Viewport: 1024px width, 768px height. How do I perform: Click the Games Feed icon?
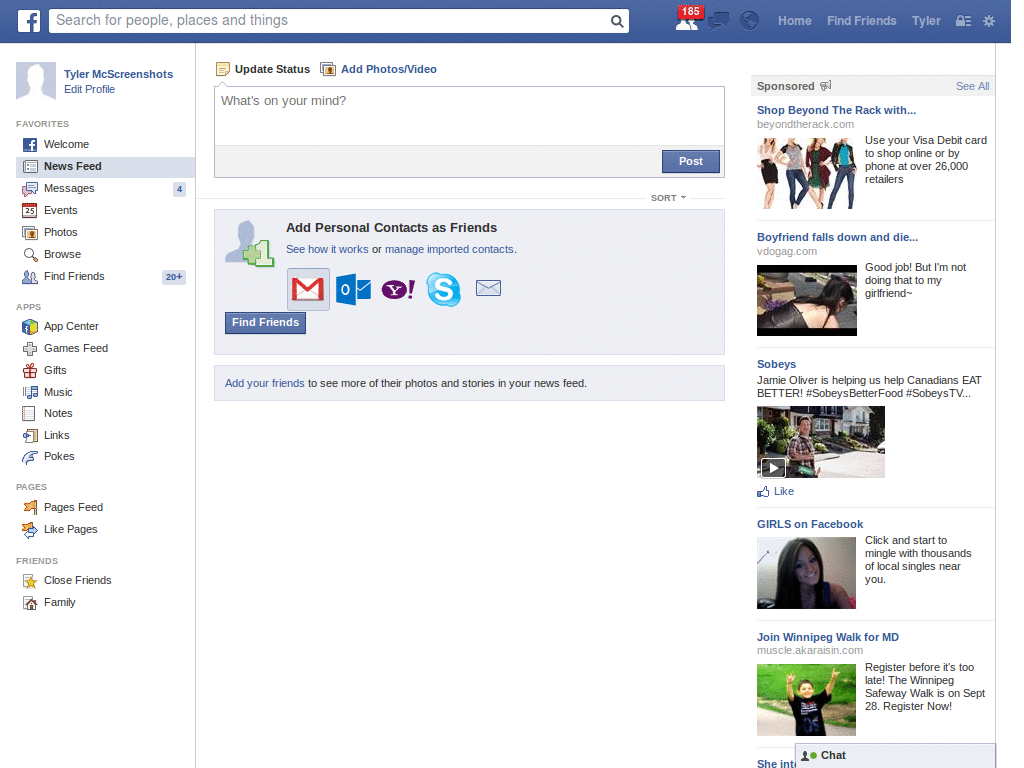pos(30,349)
